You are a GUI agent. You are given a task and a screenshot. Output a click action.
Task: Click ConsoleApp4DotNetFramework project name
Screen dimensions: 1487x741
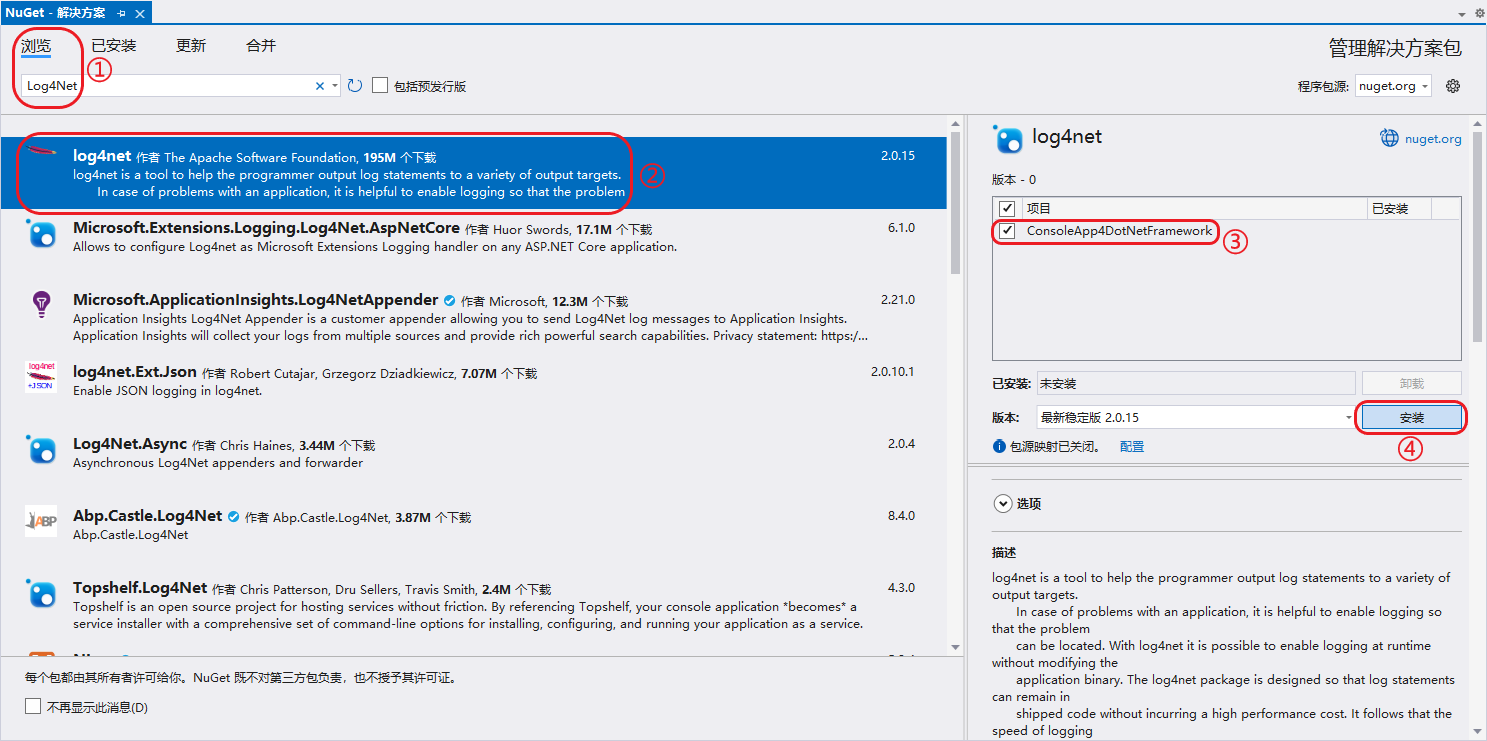pos(1119,231)
